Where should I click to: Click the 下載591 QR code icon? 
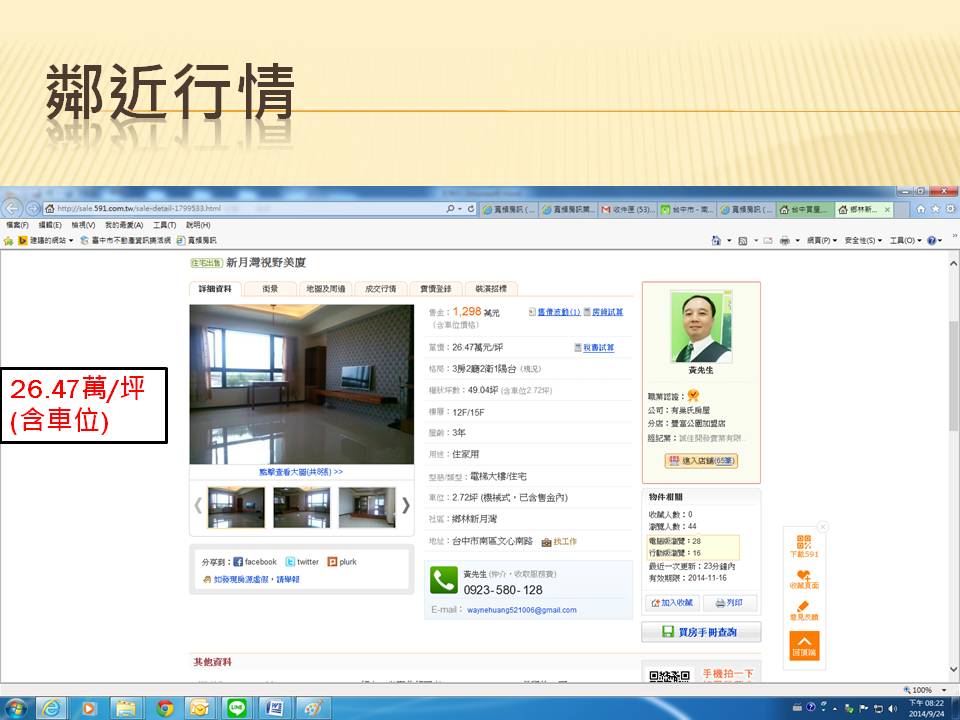[804, 546]
